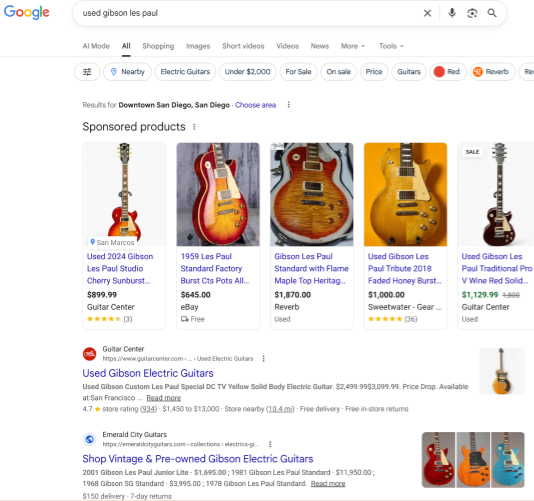Open three-dot menu for Guitar Center result
The width and height of the screenshot is (534, 501).
tap(263, 359)
